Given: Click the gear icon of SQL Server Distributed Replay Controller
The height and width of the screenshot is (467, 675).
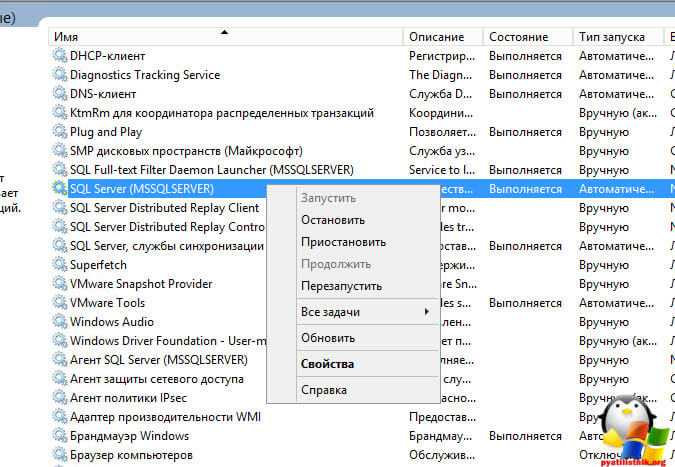Looking at the screenshot, I should (59, 226).
